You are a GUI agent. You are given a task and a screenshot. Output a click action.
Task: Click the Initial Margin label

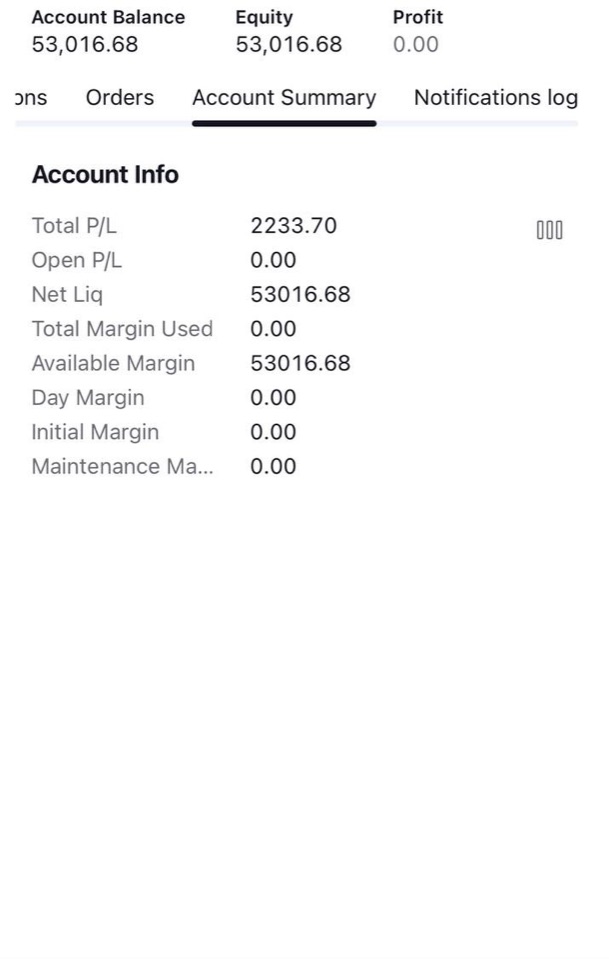[x=95, y=432]
